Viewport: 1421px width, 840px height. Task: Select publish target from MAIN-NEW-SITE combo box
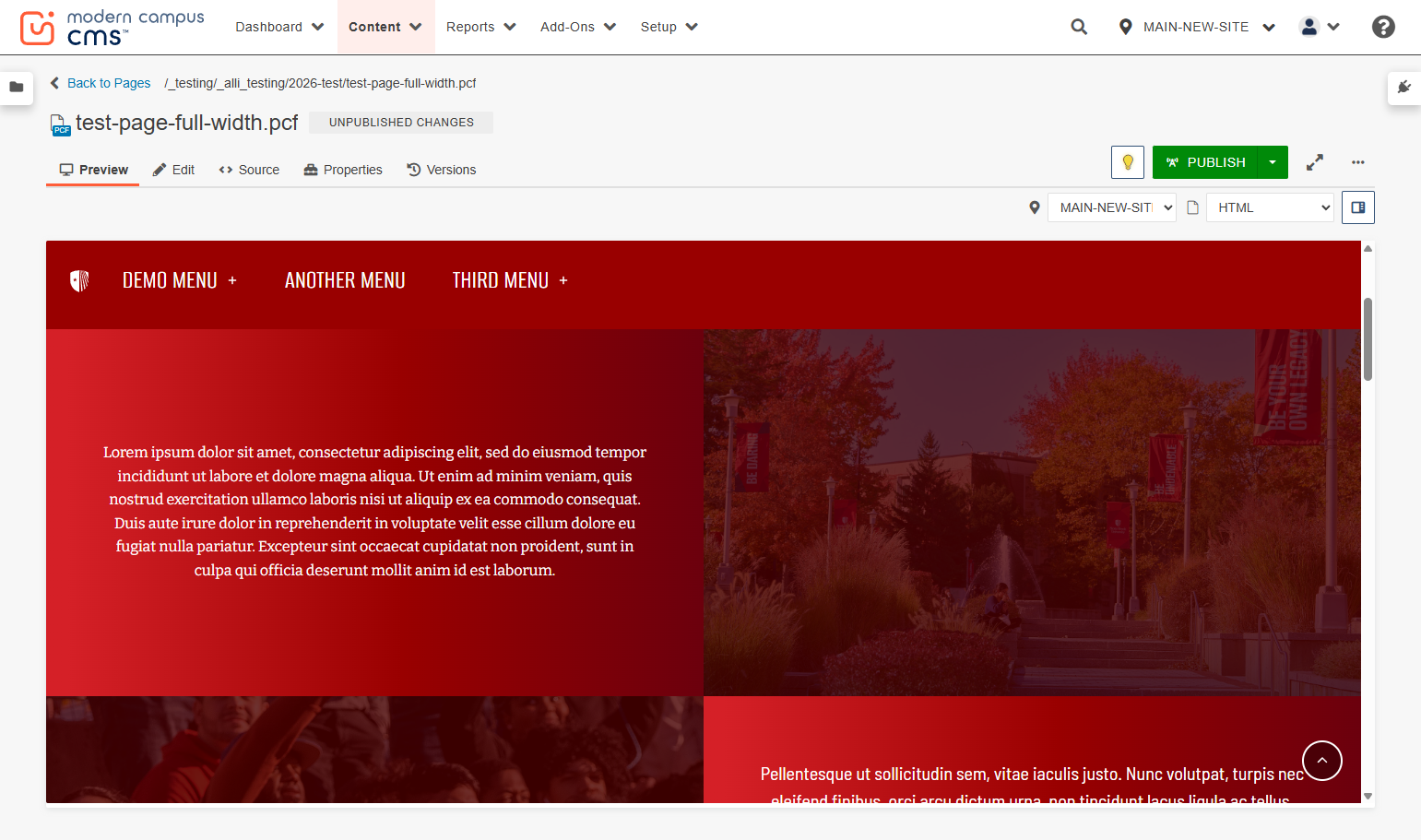(x=1112, y=207)
